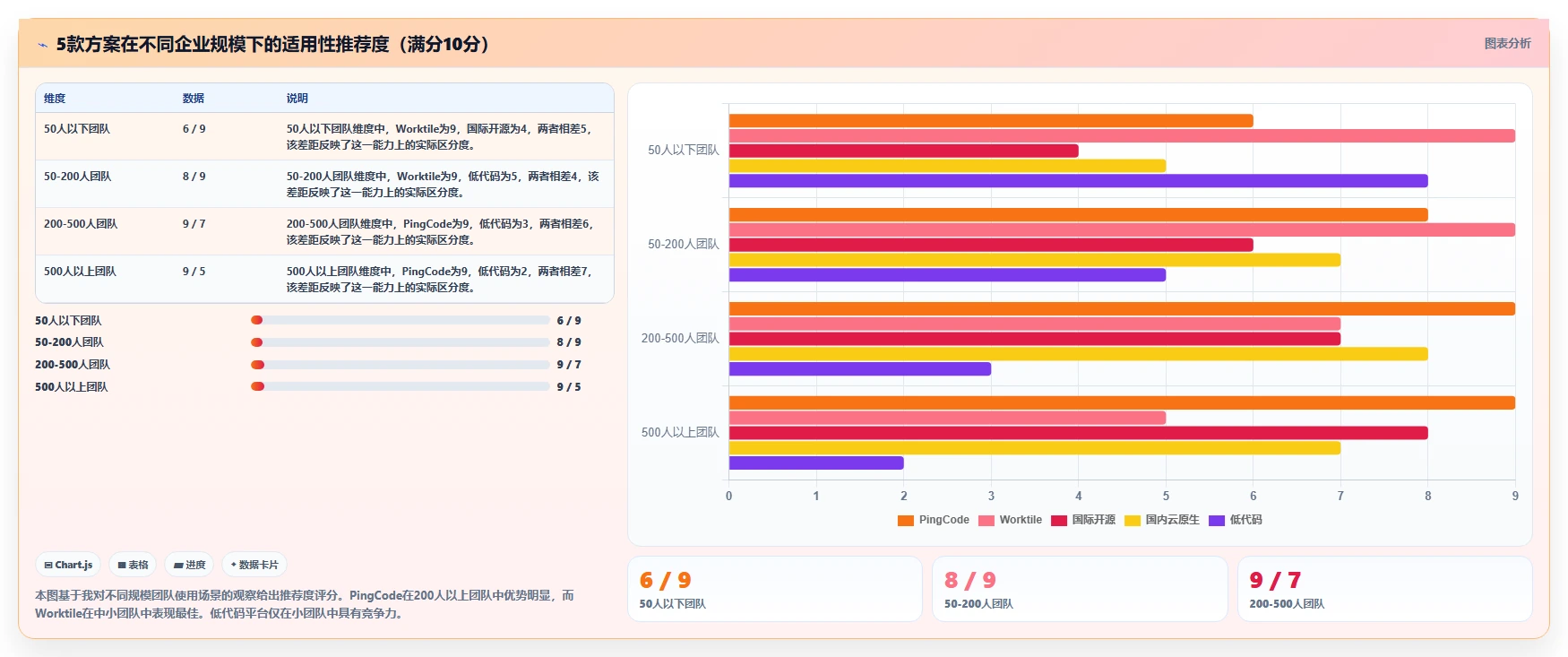Click the 50-200人团队 chart axis label
1568x657 pixels.
pos(684,244)
